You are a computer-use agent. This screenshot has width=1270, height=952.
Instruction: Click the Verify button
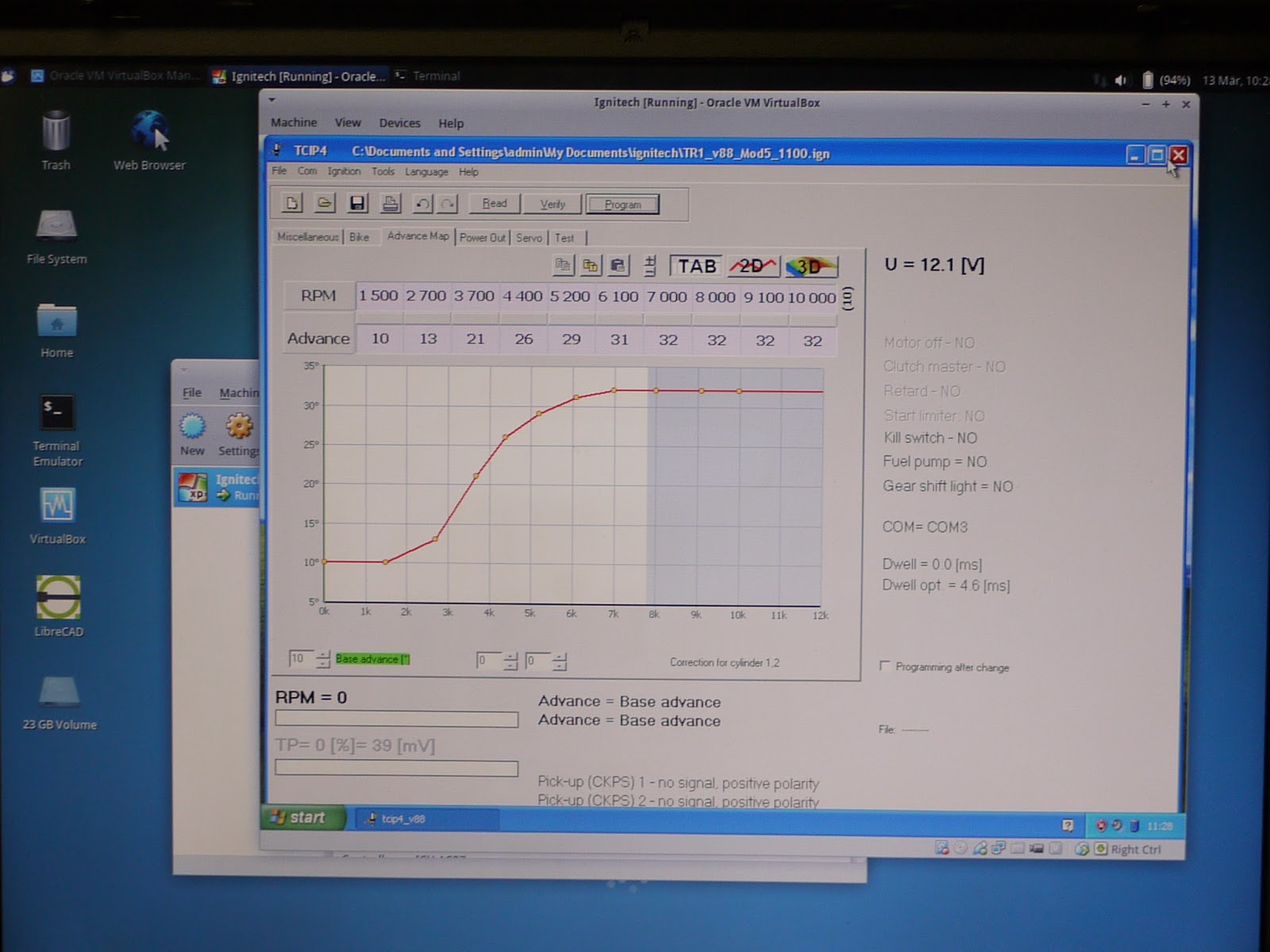(x=552, y=204)
